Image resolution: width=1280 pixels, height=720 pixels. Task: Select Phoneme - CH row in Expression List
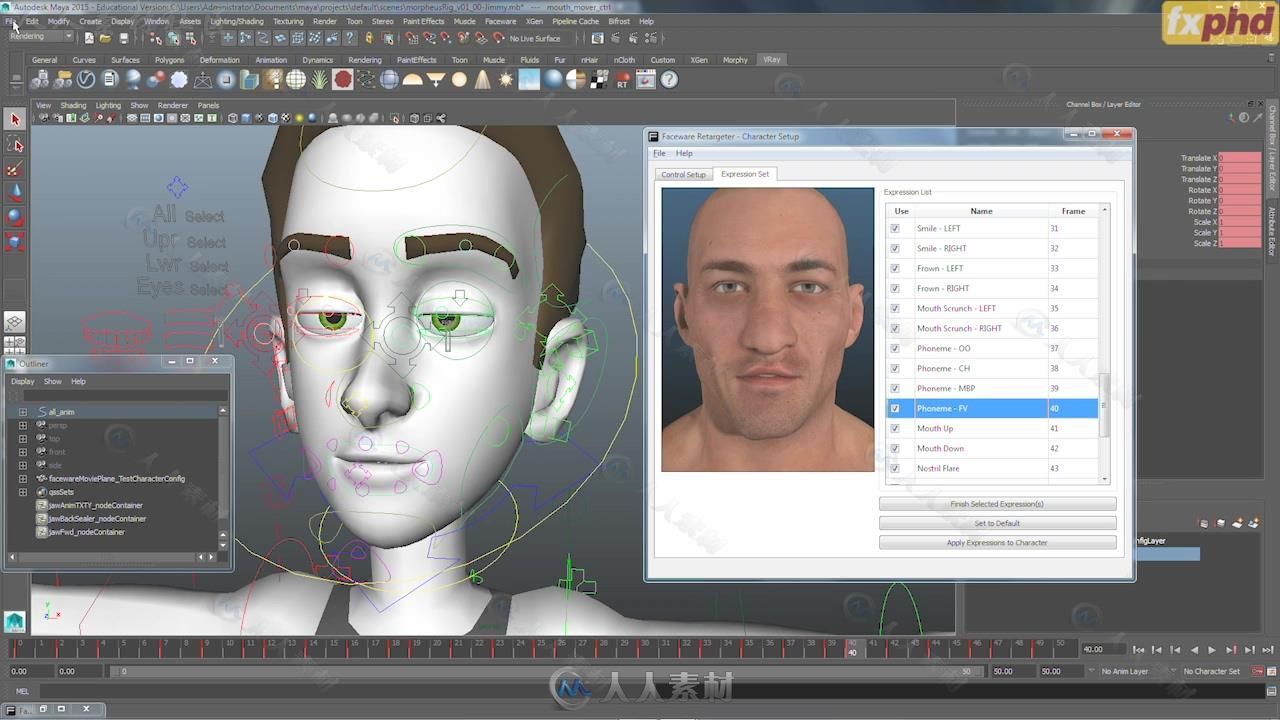click(991, 368)
